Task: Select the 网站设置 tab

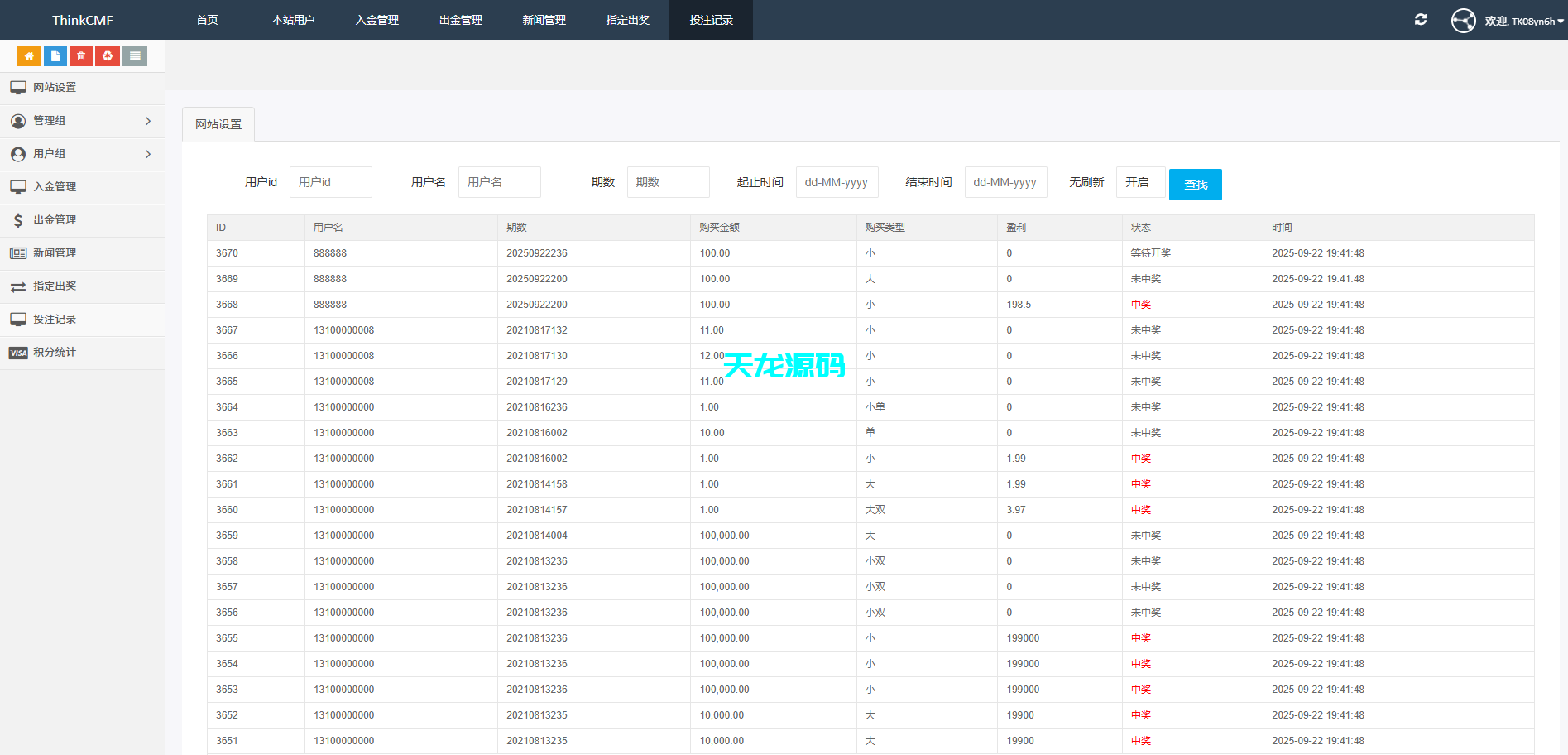Action: [218, 123]
